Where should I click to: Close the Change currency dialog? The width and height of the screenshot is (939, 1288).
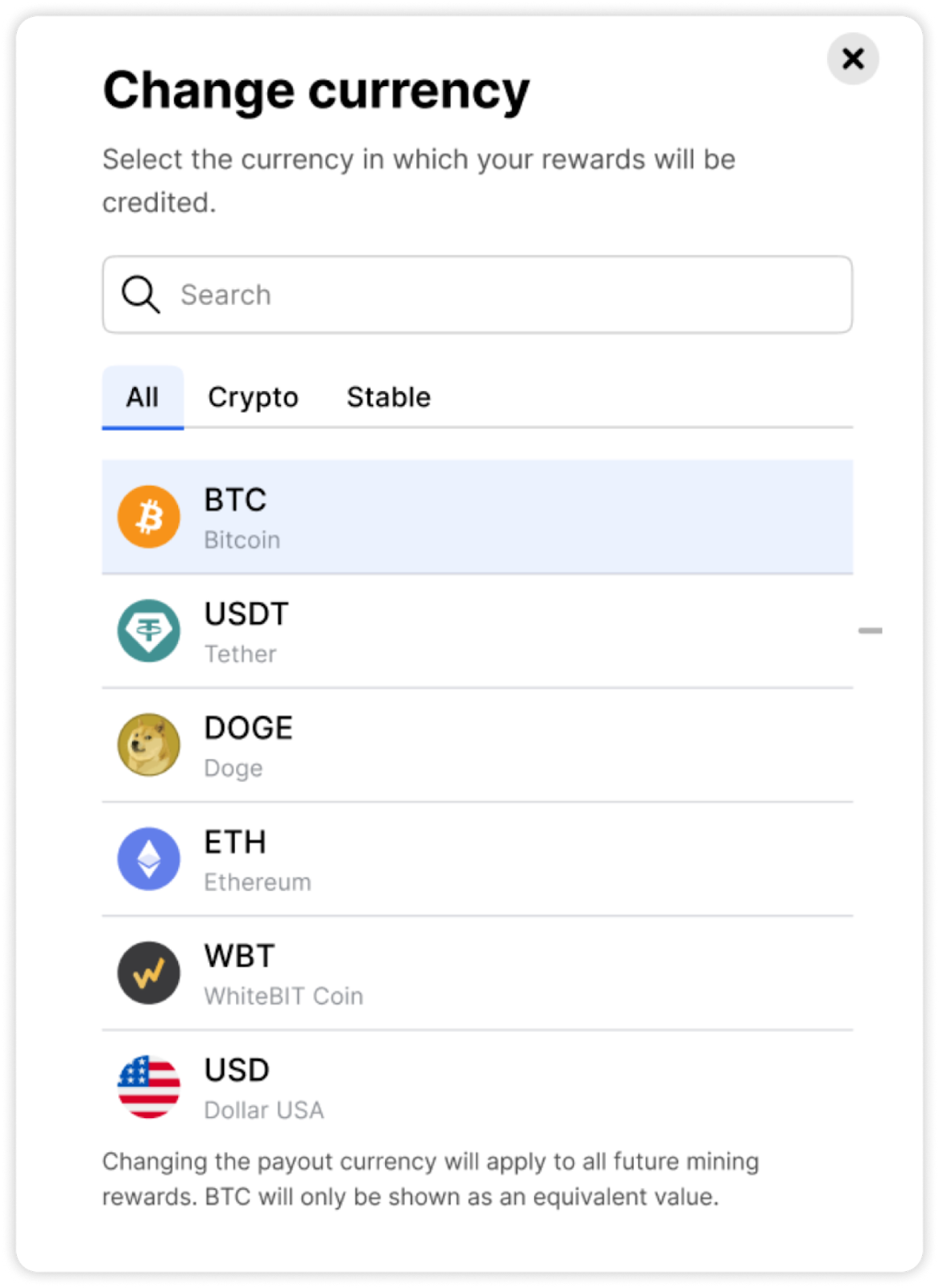pos(853,59)
